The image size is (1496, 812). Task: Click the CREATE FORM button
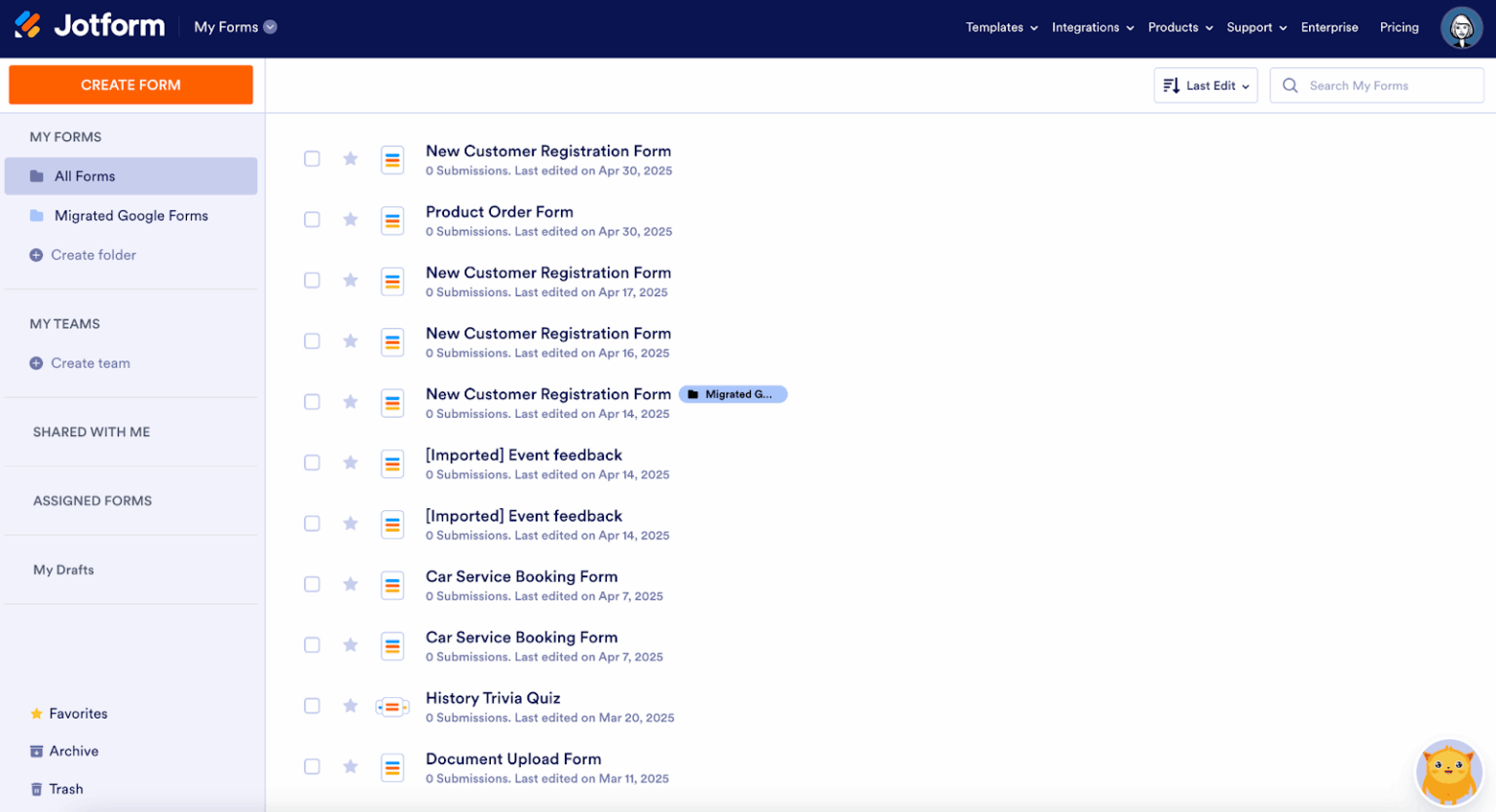pyautogui.click(x=131, y=85)
